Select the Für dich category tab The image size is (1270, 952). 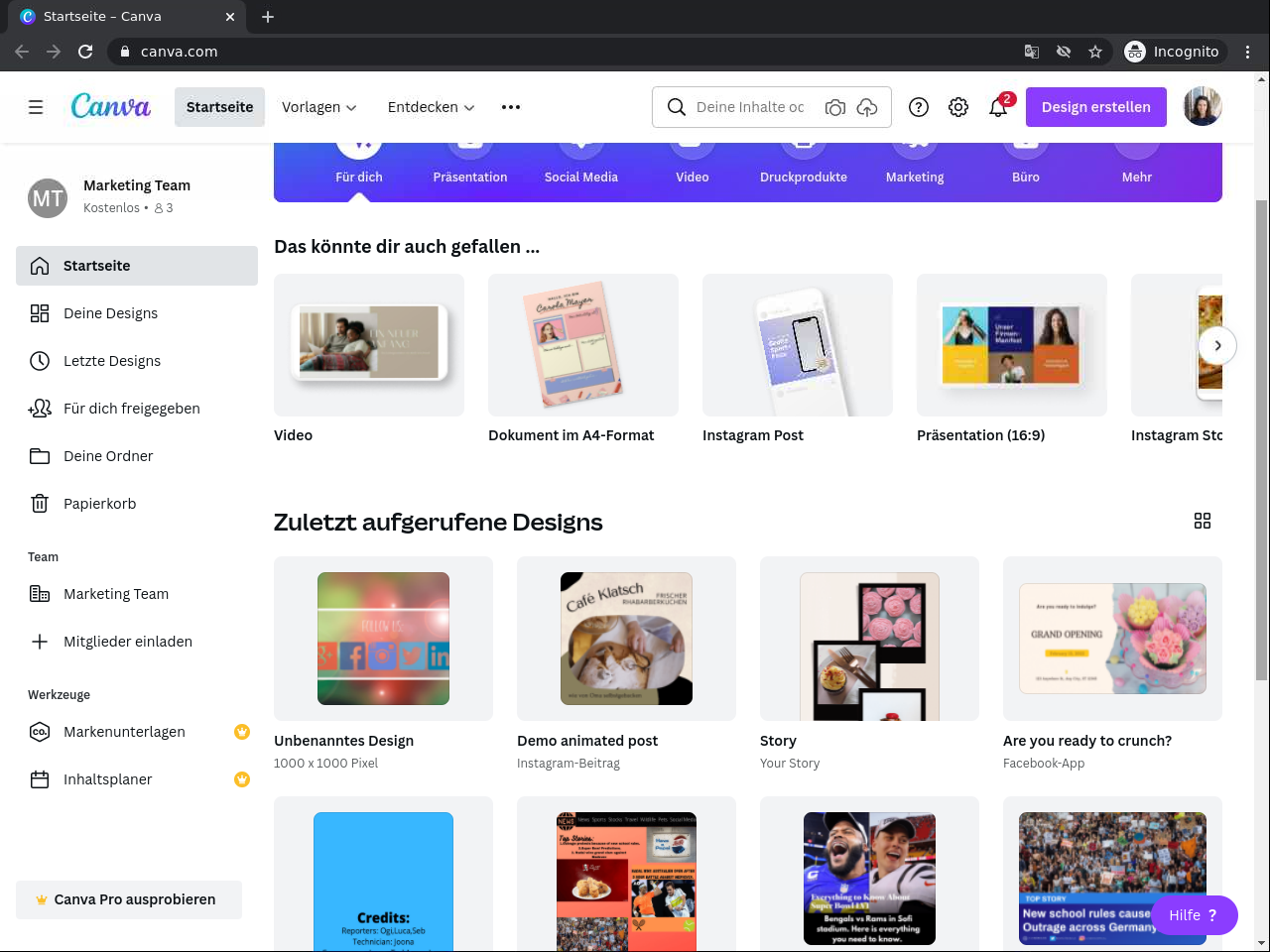[x=359, y=164]
